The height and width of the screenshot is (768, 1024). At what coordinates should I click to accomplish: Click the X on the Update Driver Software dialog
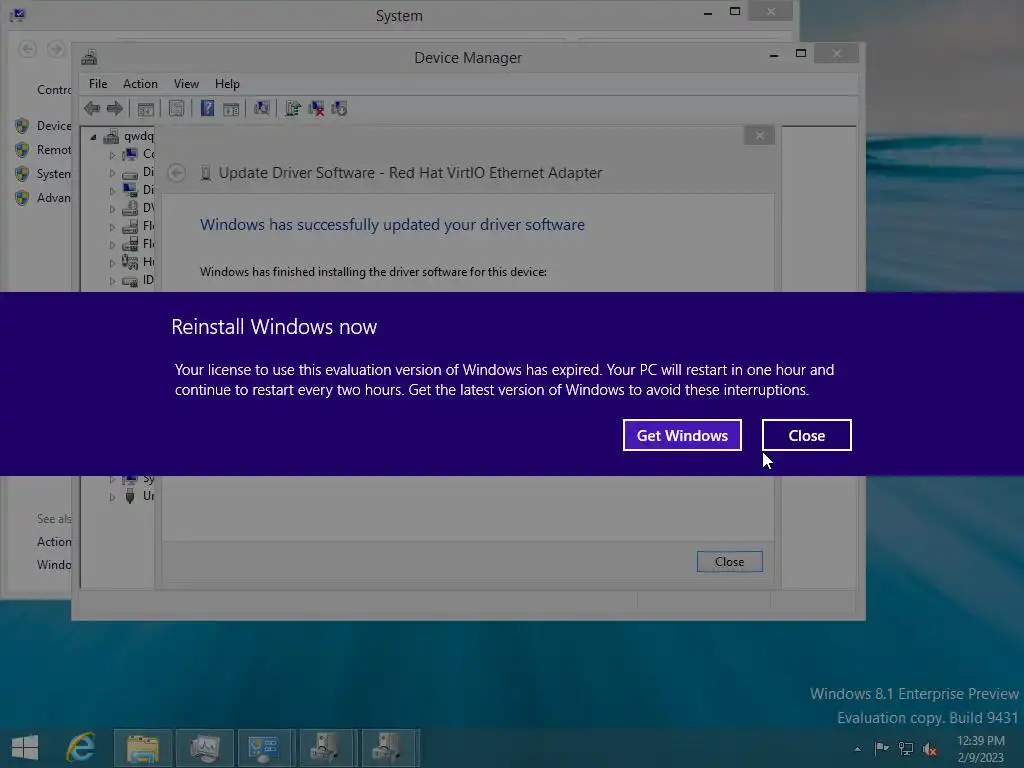tap(759, 135)
